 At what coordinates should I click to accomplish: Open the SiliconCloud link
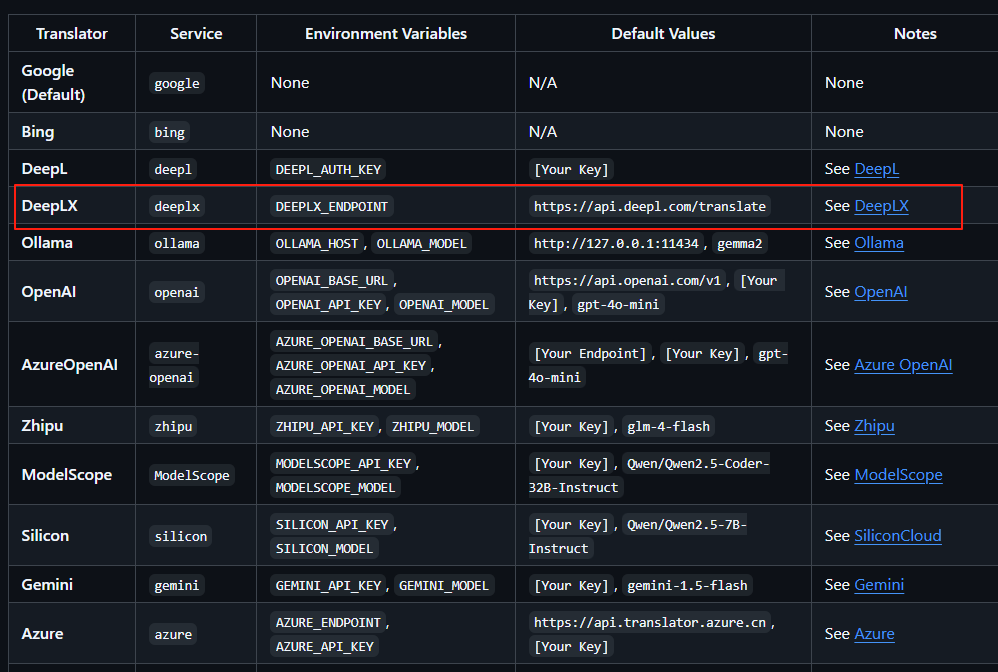897,536
